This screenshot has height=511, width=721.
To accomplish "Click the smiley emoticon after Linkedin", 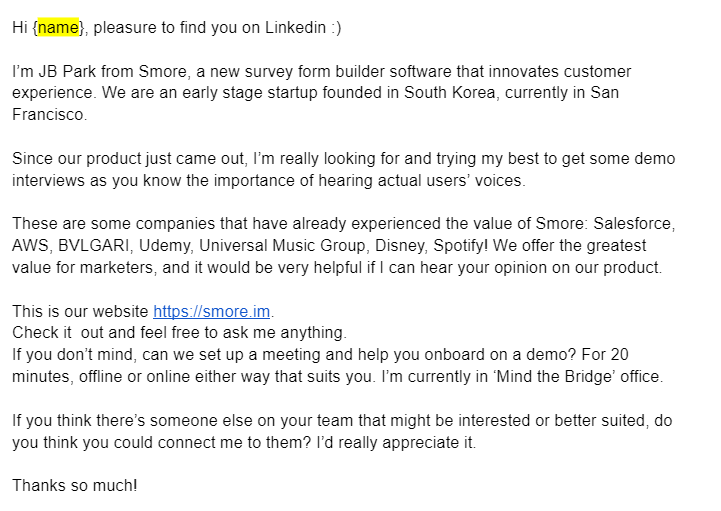I will (336, 28).
